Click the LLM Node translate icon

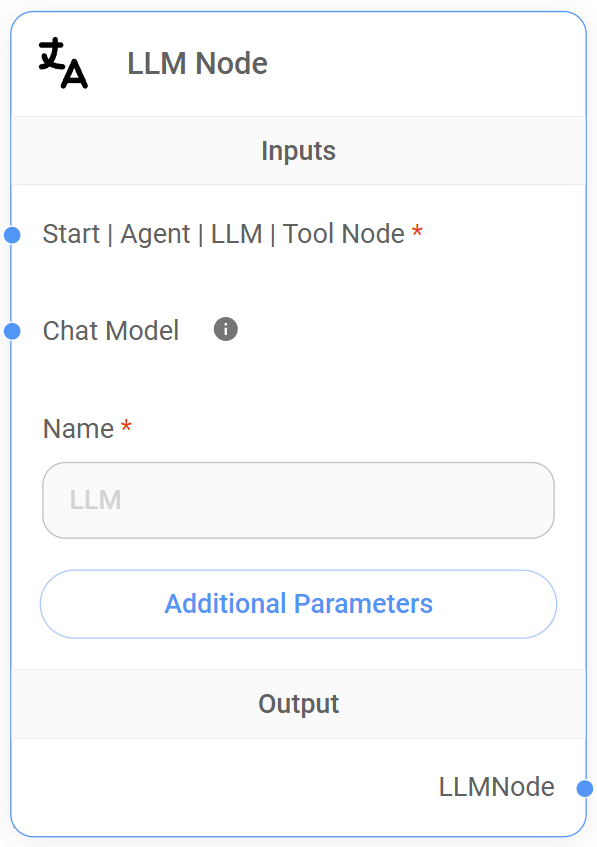[x=63, y=63]
